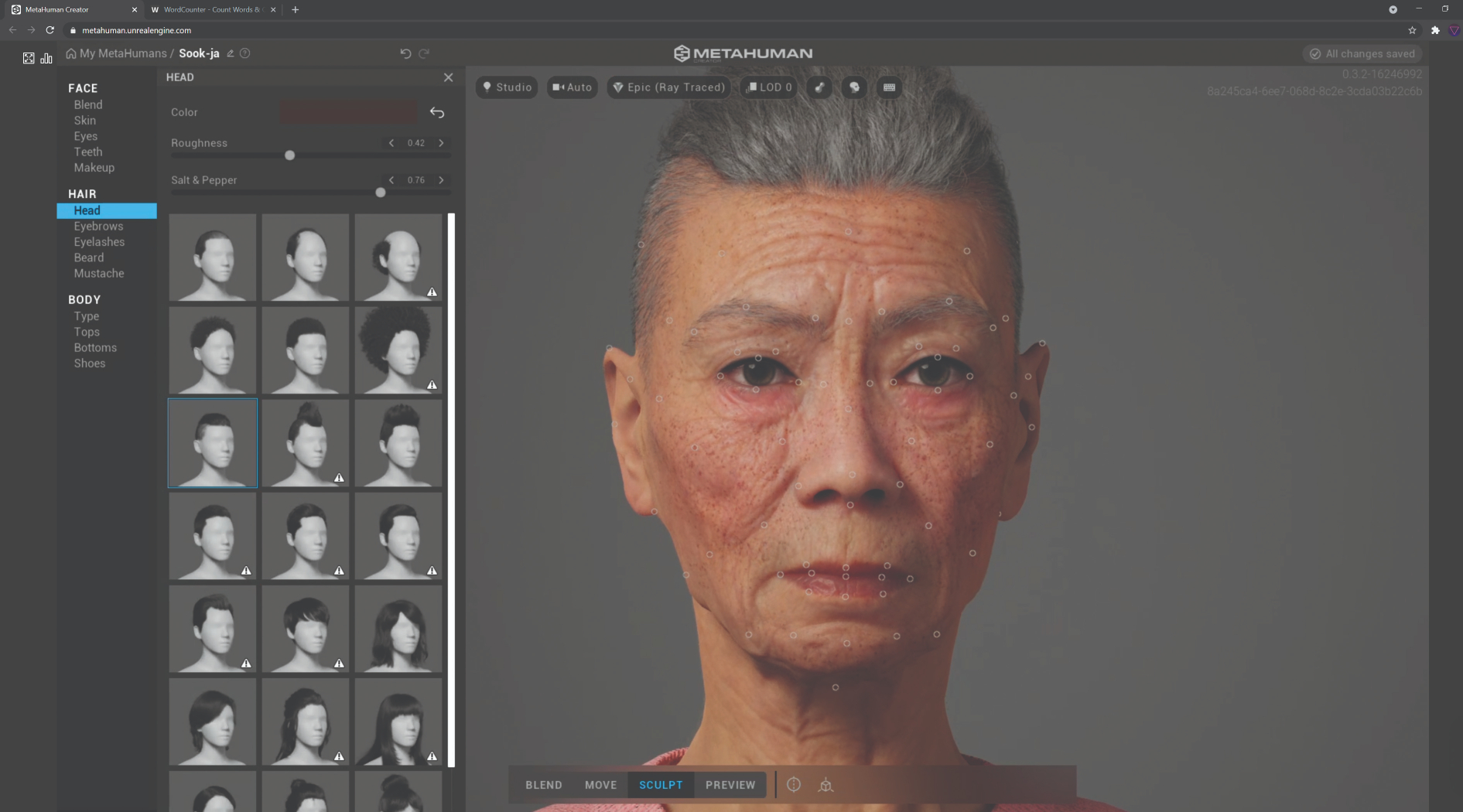This screenshot has height=812, width=1463.
Task: Open the help question mark icon
Action: (245, 53)
